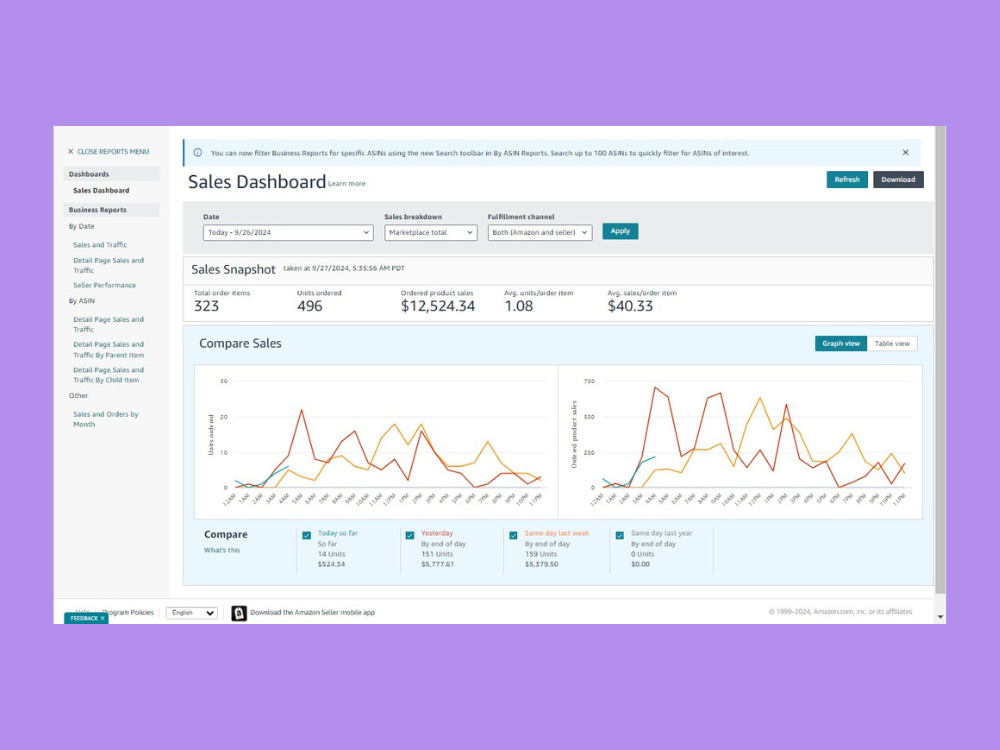
Task: Click the Refresh button
Action: pos(847,180)
